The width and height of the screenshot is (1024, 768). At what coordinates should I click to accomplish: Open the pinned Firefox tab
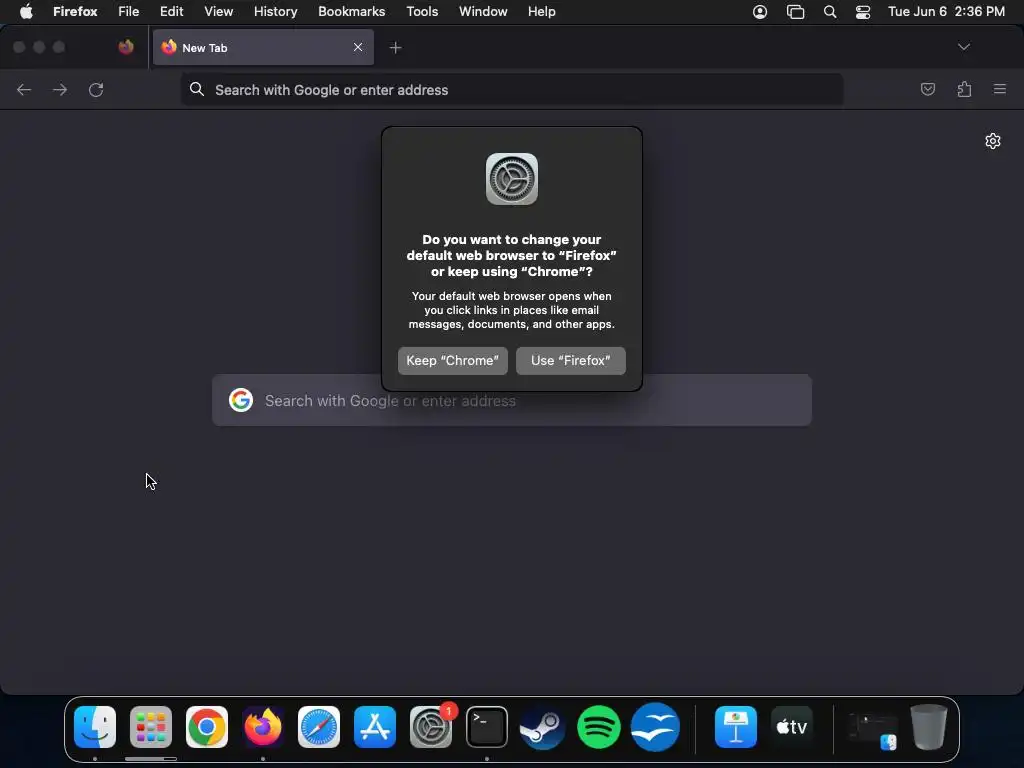(126, 47)
